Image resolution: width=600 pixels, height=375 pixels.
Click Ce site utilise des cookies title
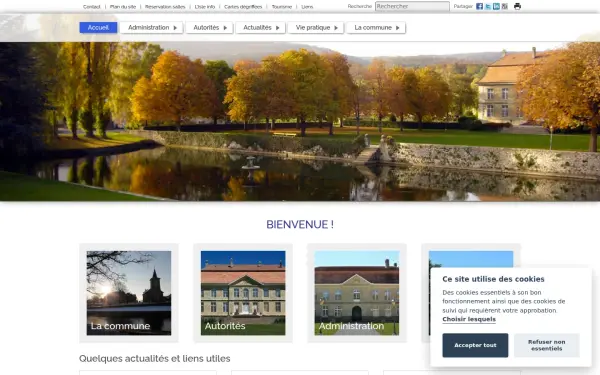click(x=493, y=279)
